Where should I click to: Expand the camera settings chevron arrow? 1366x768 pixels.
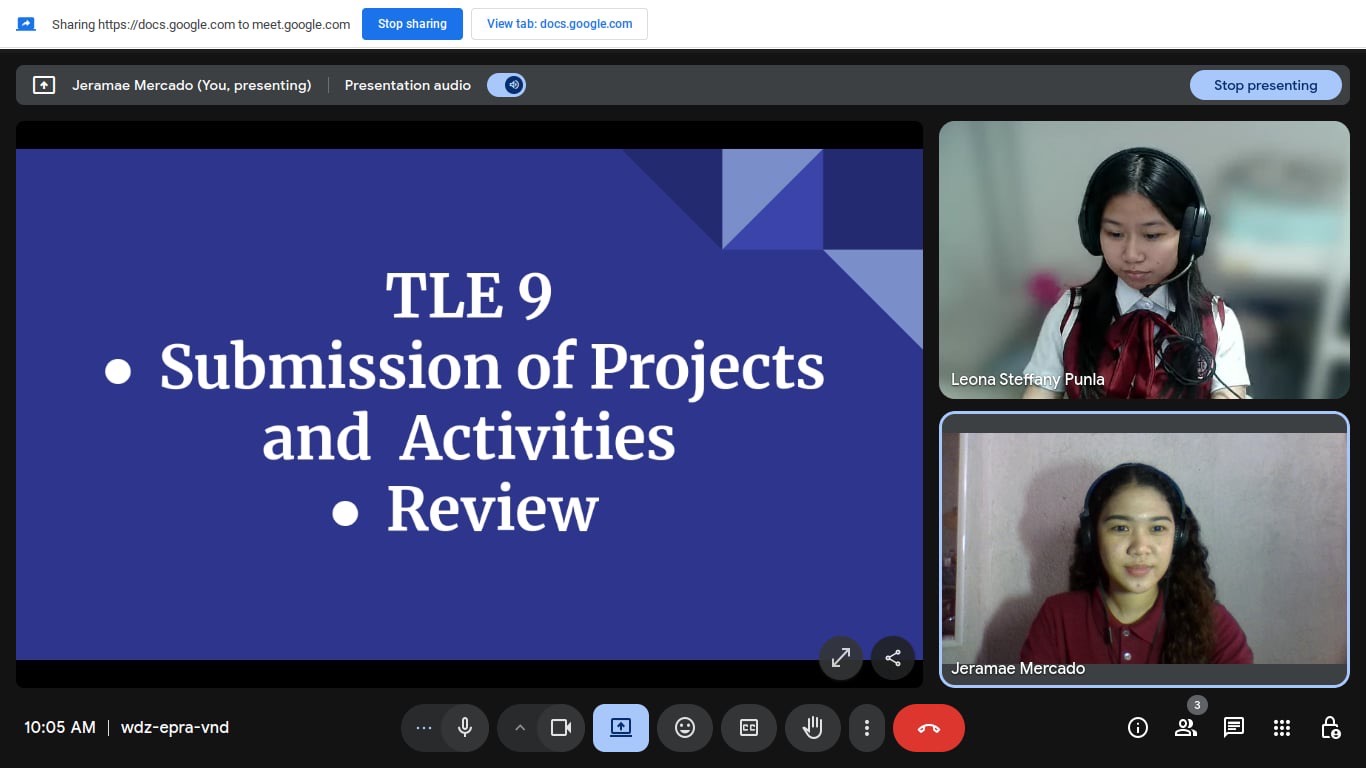pyautogui.click(x=520, y=728)
